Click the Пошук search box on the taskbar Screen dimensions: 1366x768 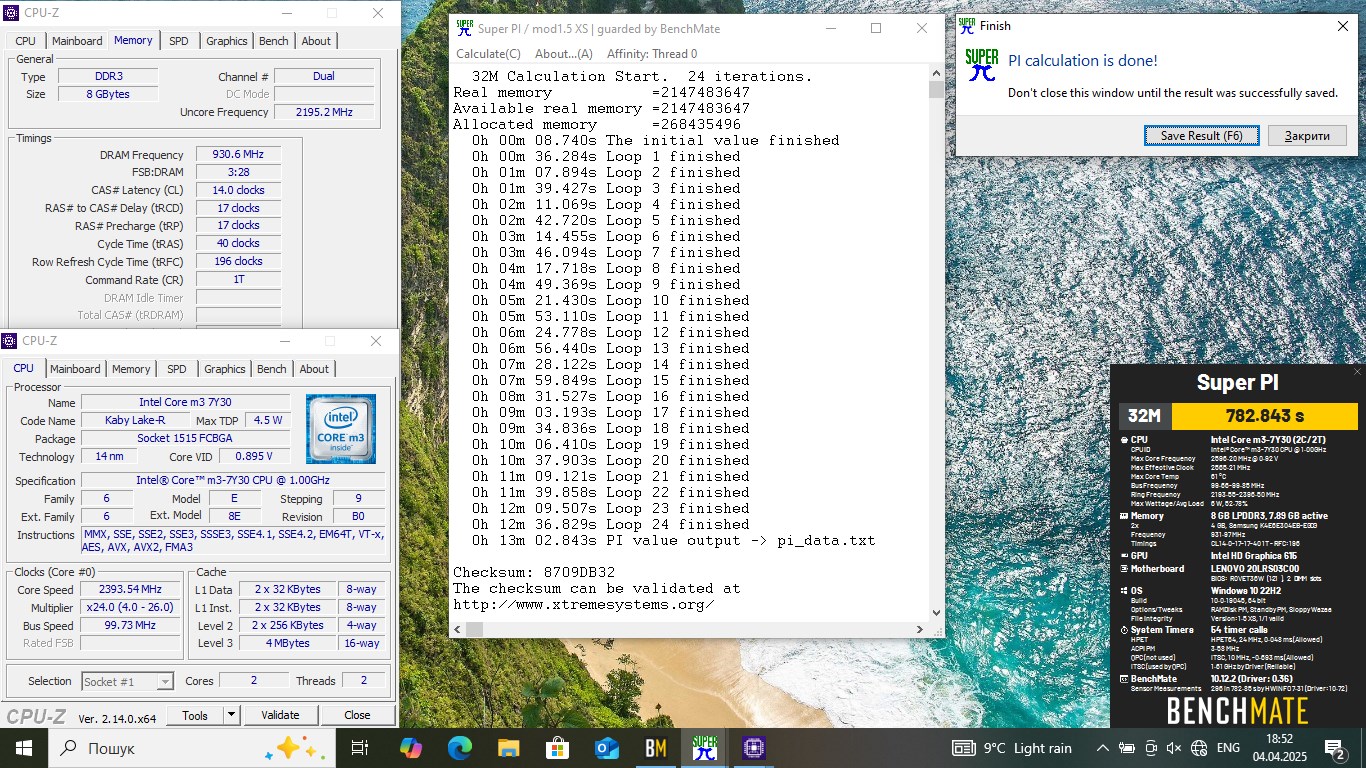pos(190,748)
